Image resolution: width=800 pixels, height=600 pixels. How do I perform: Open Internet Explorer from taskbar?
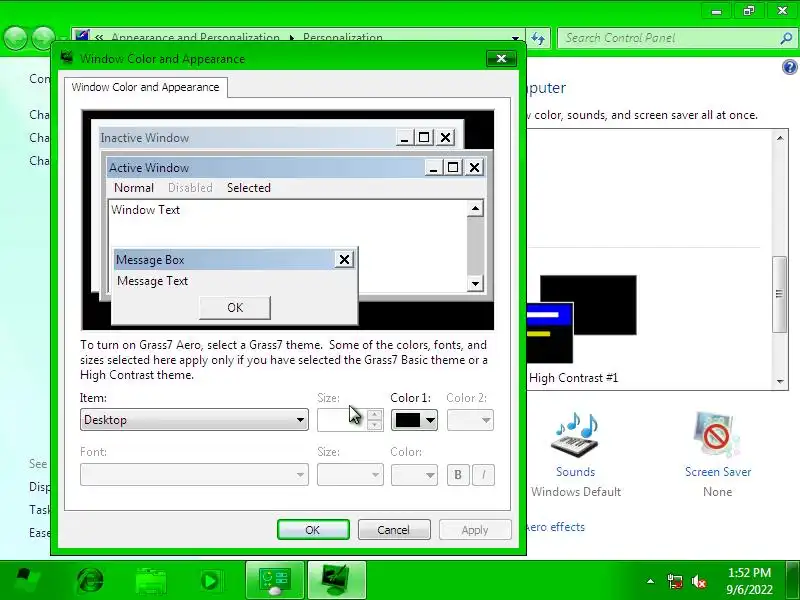click(x=90, y=581)
